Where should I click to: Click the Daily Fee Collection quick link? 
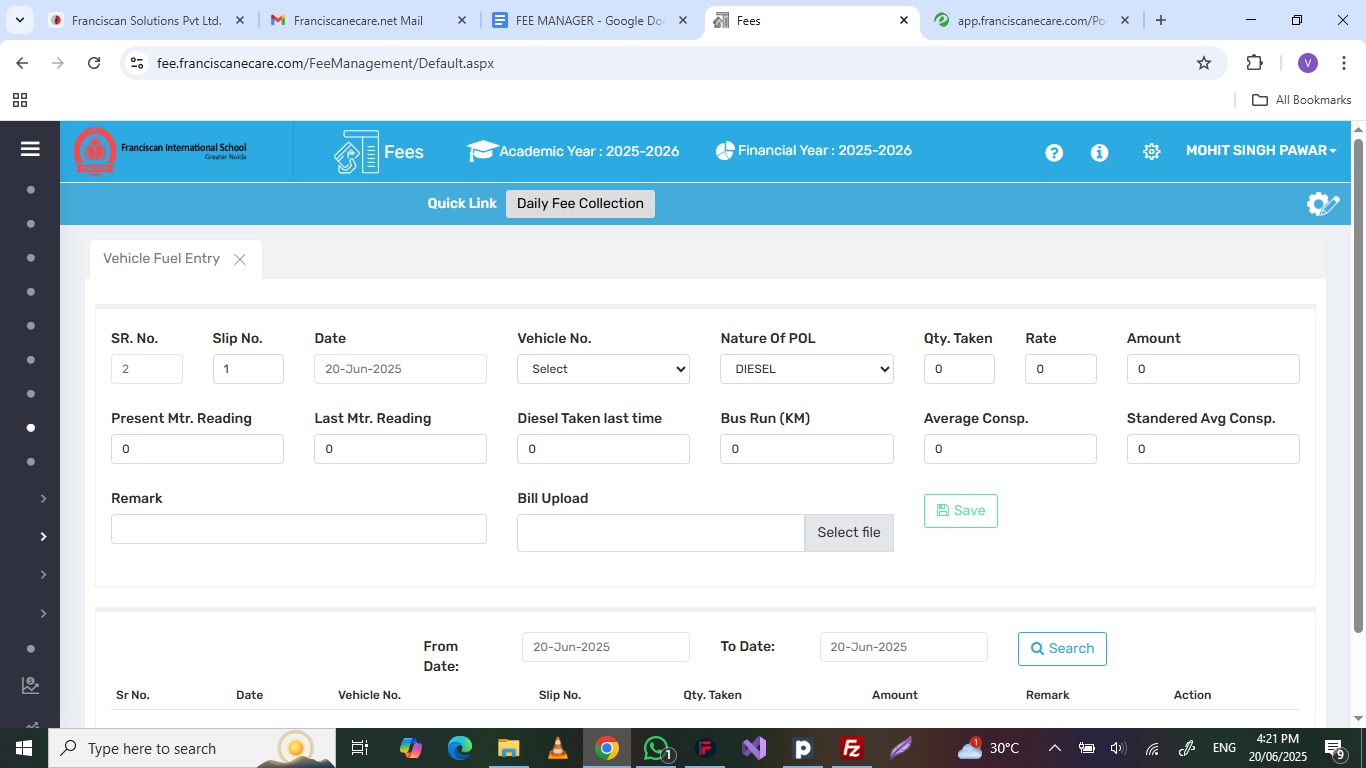point(580,204)
